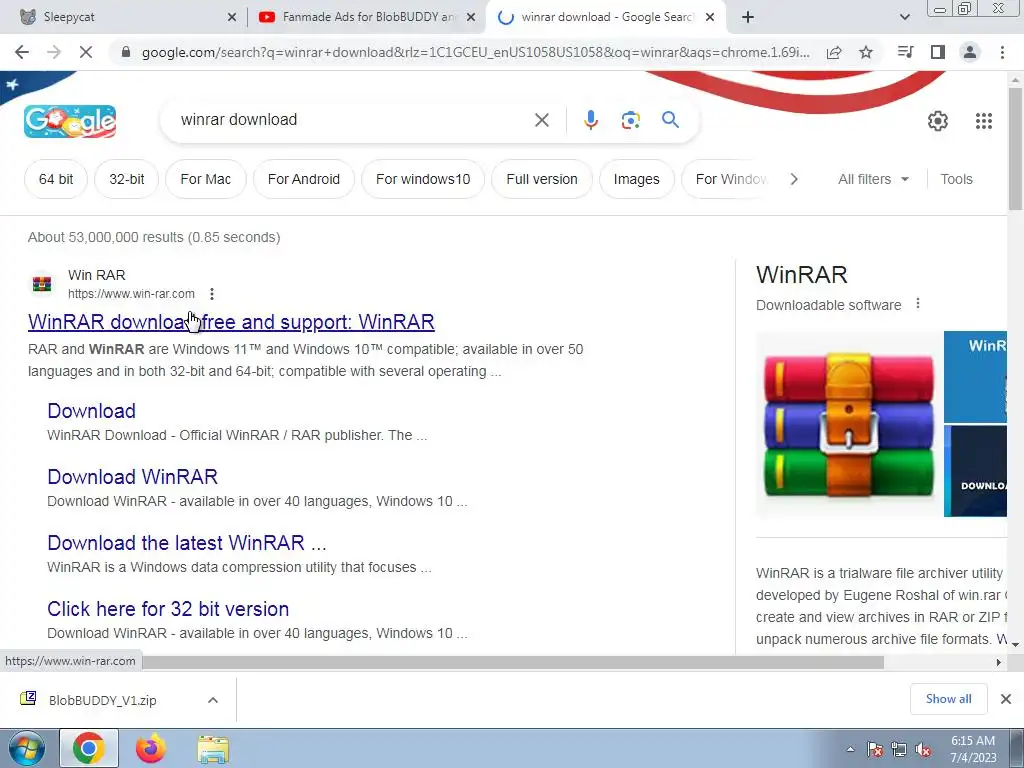This screenshot has height=768, width=1024.
Task: Click Show all downloads button
Action: coord(948,699)
